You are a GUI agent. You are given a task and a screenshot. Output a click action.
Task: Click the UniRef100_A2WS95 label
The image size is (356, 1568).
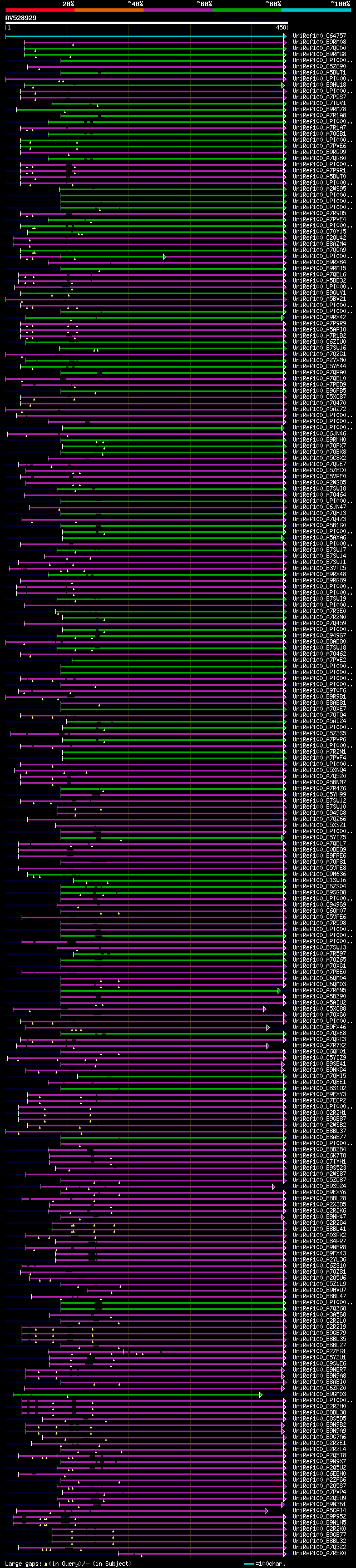point(319,189)
